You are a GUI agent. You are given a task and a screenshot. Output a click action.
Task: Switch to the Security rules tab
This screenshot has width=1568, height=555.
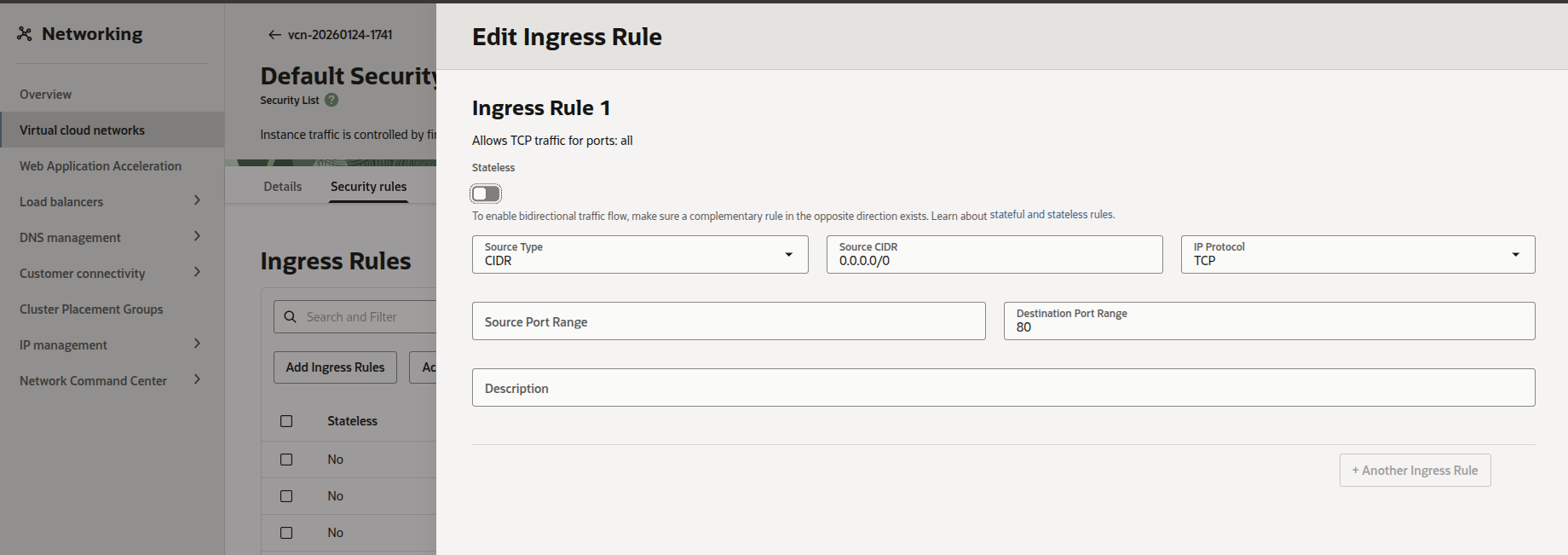coord(369,187)
